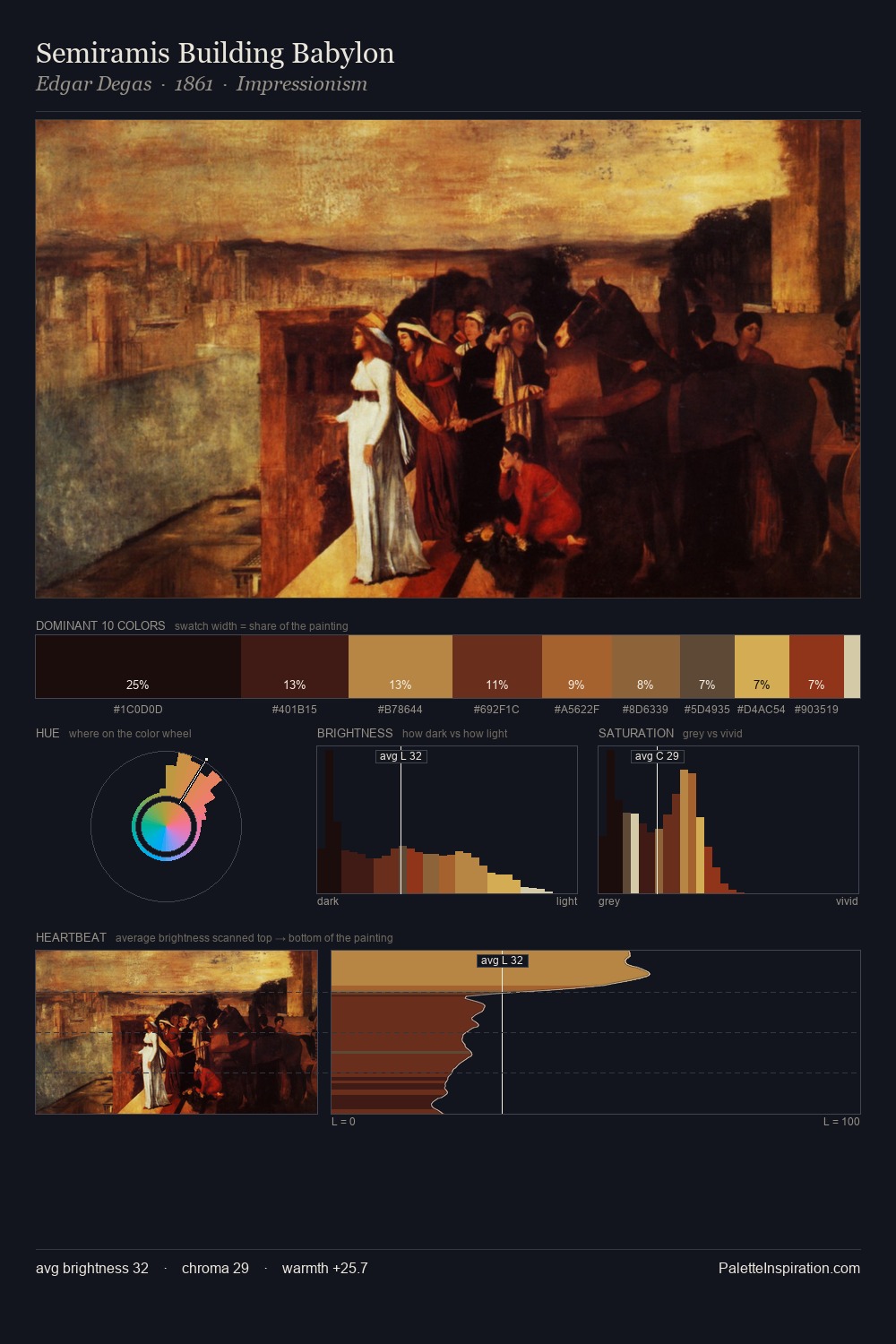Click the warmth +25.7 footer stat
This screenshot has height=1344, width=896.
point(325,1268)
